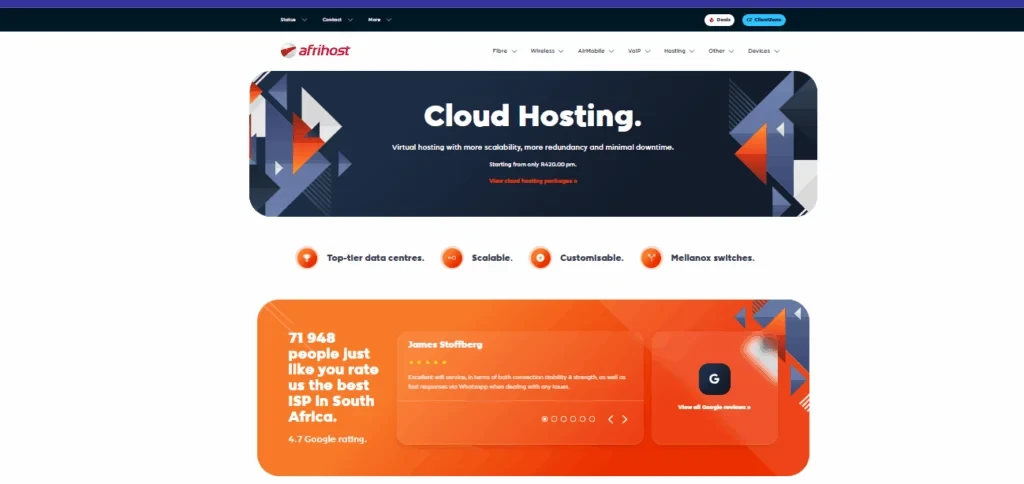Click the Deals button
This screenshot has width=1024, height=484.
[719, 20]
